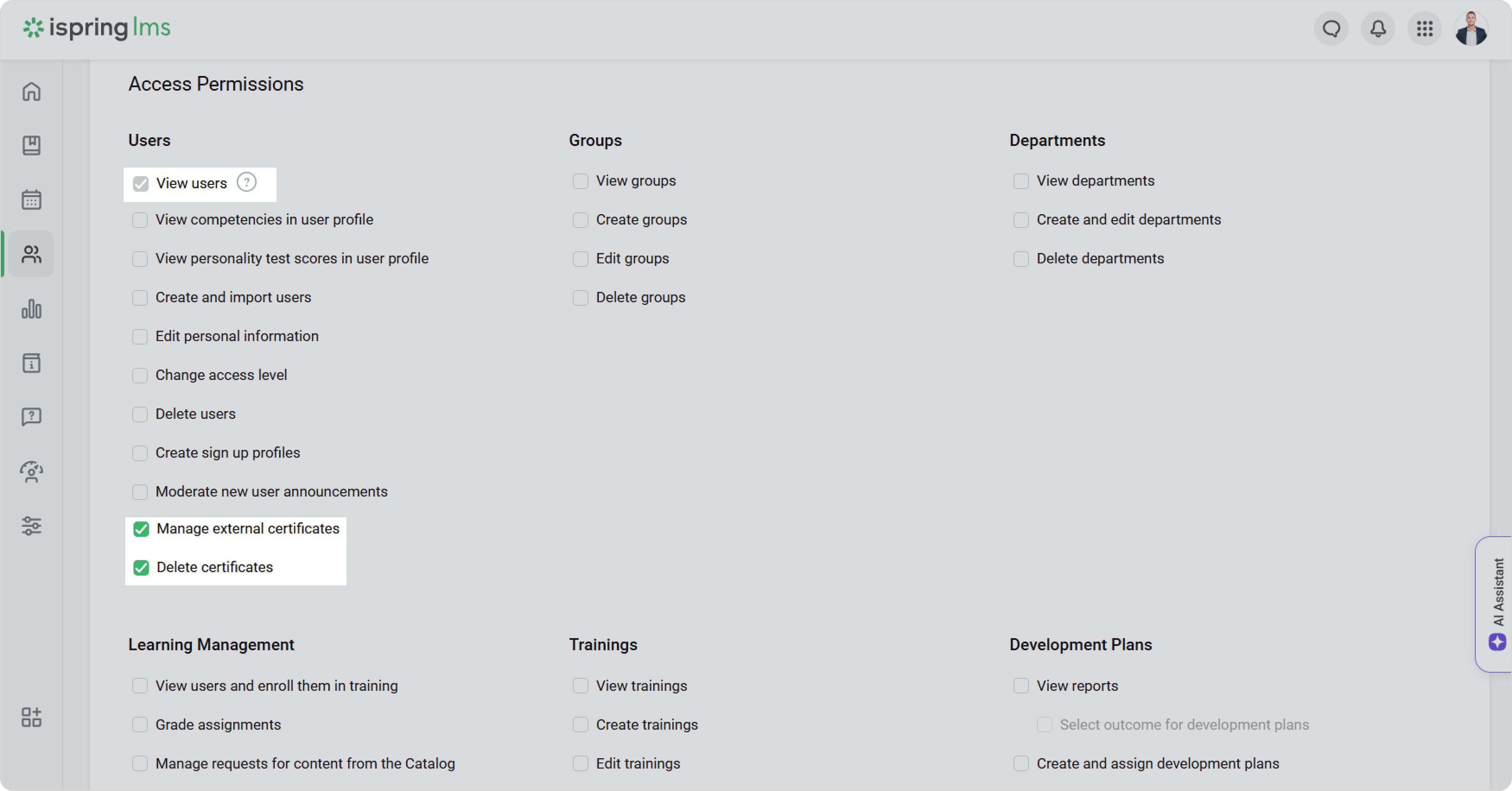Viewport: 1512px width, 791px height.
Task: Check Create and edit departments
Action: tap(1021, 220)
